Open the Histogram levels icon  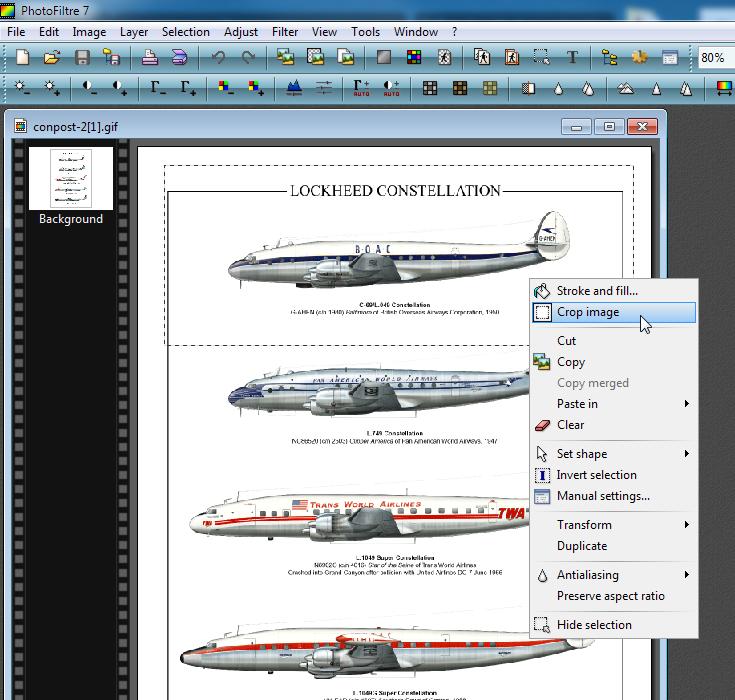click(x=294, y=88)
